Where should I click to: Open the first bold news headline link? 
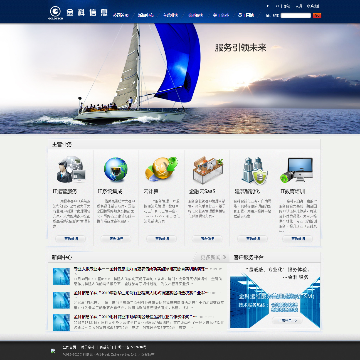(x=141, y=269)
